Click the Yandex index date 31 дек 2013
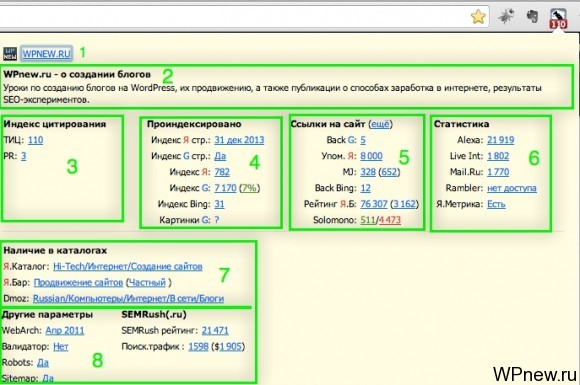Viewport: 580px width, 385px height. pos(239,140)
